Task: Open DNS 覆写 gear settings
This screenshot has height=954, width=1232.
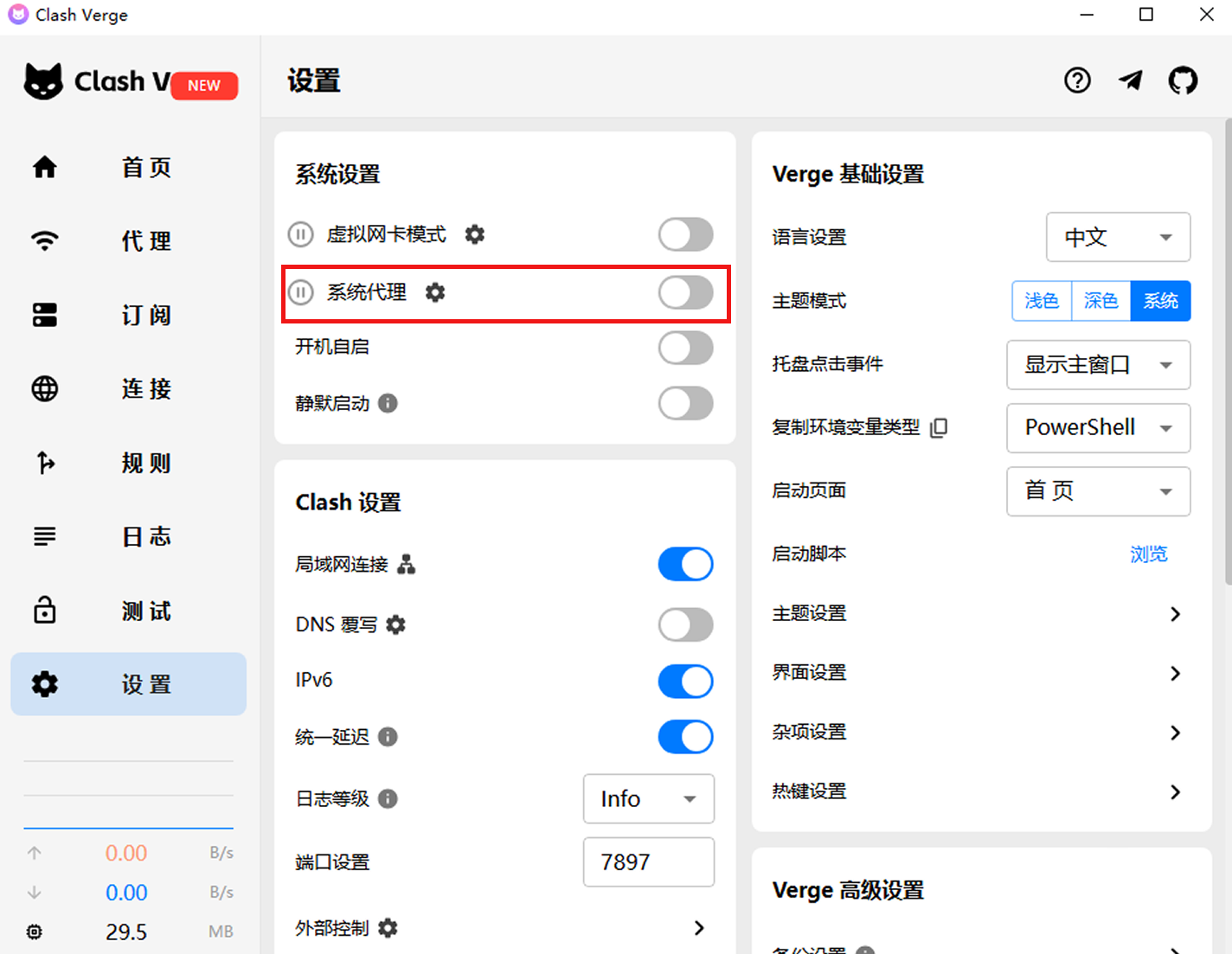Action: pyautogui.click(x=395, y=624)
